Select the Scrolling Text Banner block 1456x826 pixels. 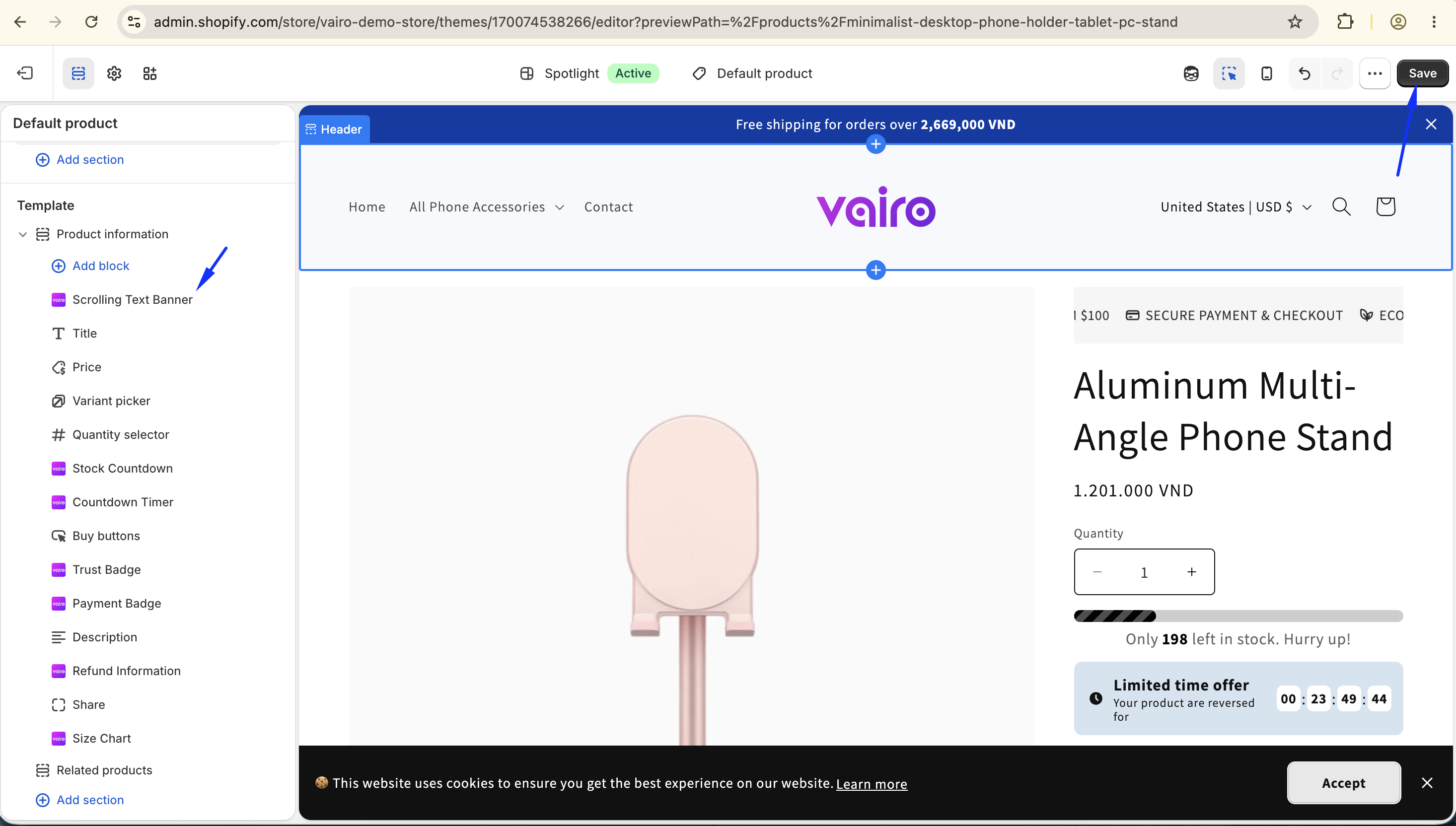[x=132, y=299]
